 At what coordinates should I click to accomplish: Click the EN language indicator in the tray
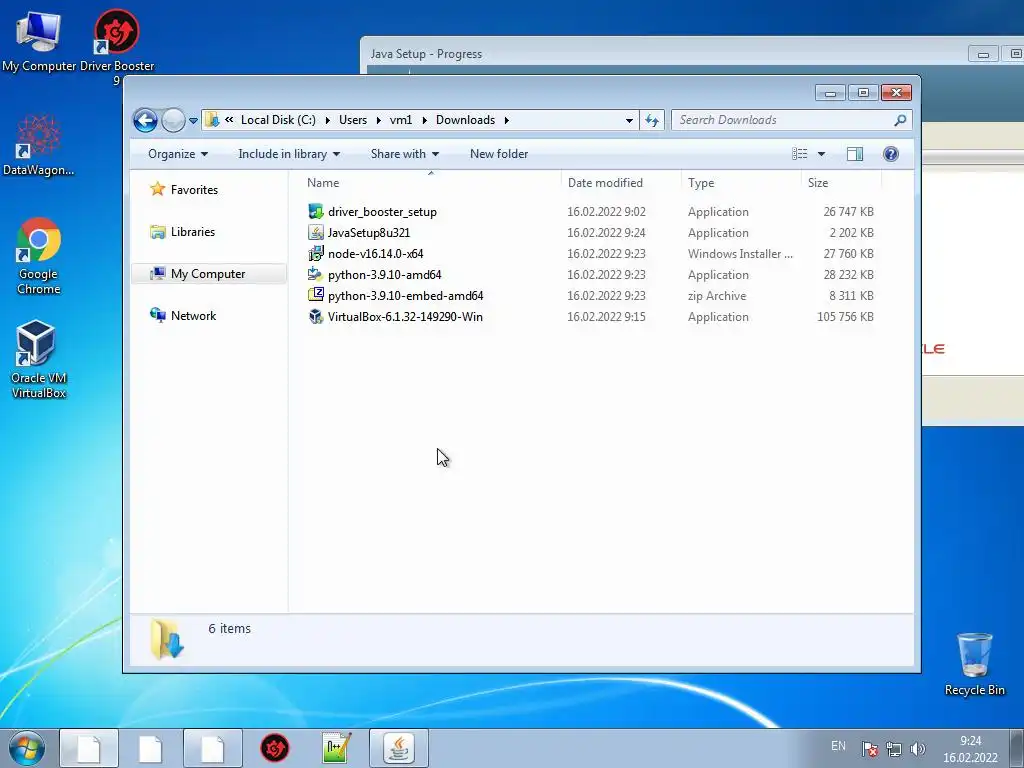pyautogui.click(x=838, y=746)
